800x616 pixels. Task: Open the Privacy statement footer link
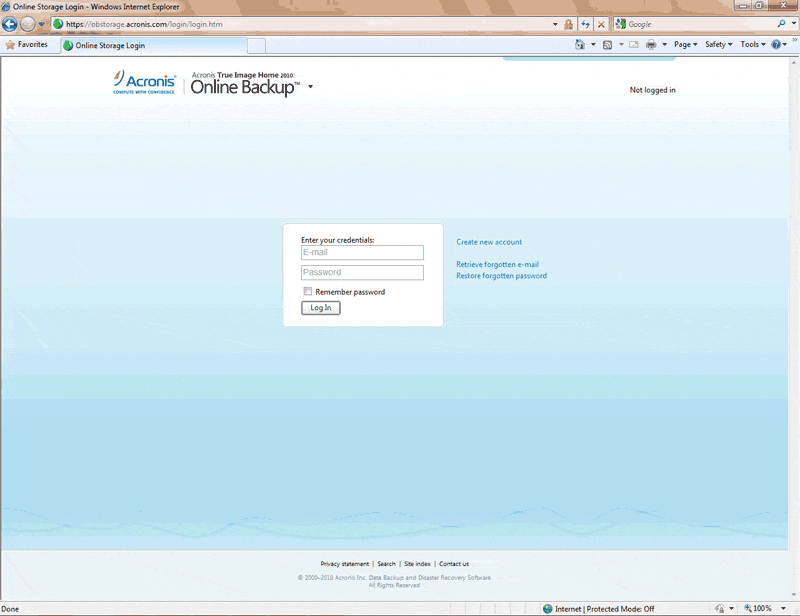coord(344,564)
